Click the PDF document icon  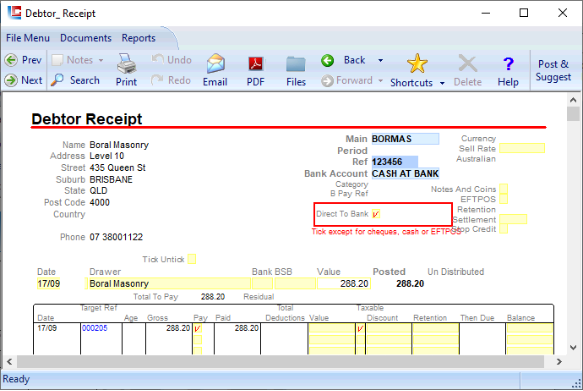pyautogui.click(x=255, y=64)
